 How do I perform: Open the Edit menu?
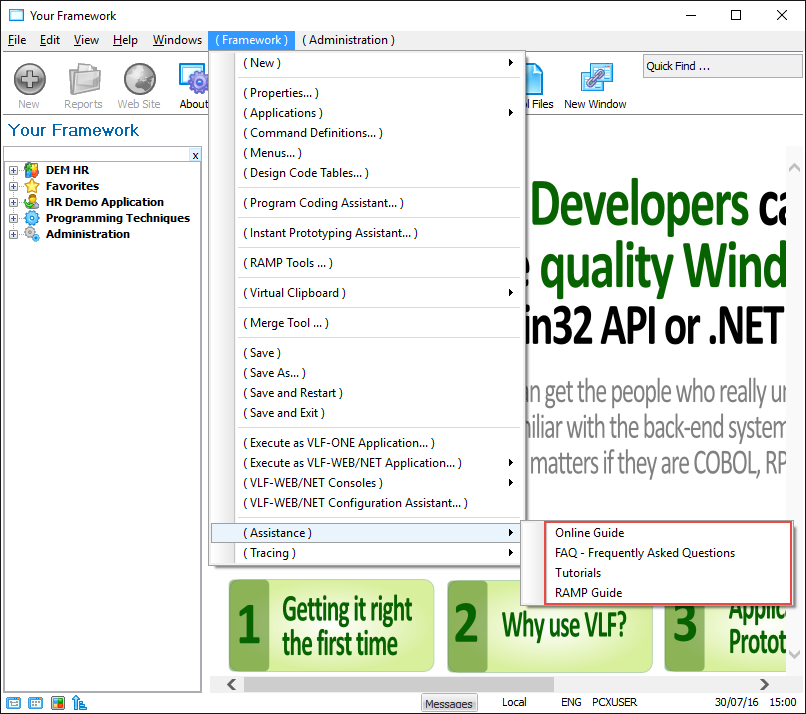coord(50,40)
